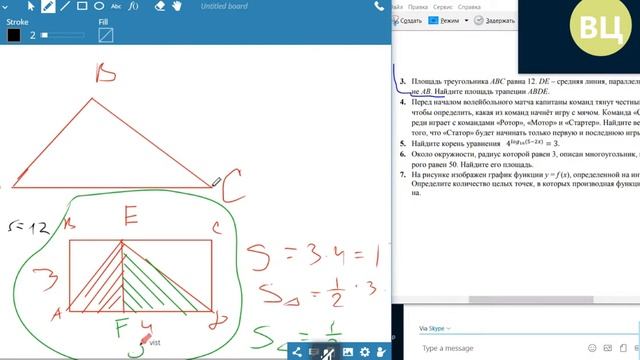640x360 pixels.
Task: Click the share board icon
Action: pos(297,352)
